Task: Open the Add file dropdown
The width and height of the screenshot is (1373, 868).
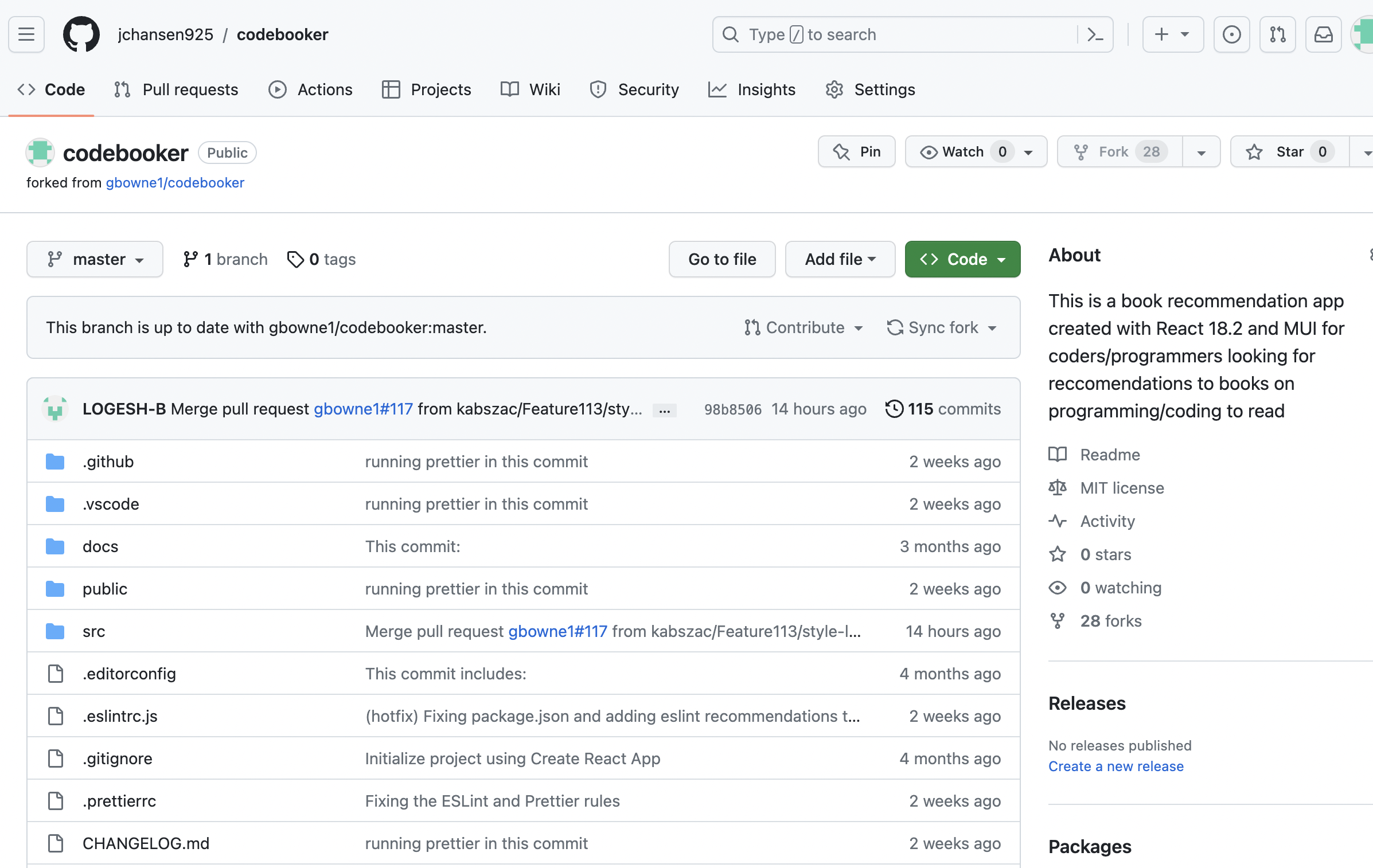Action: coord(840,259)
